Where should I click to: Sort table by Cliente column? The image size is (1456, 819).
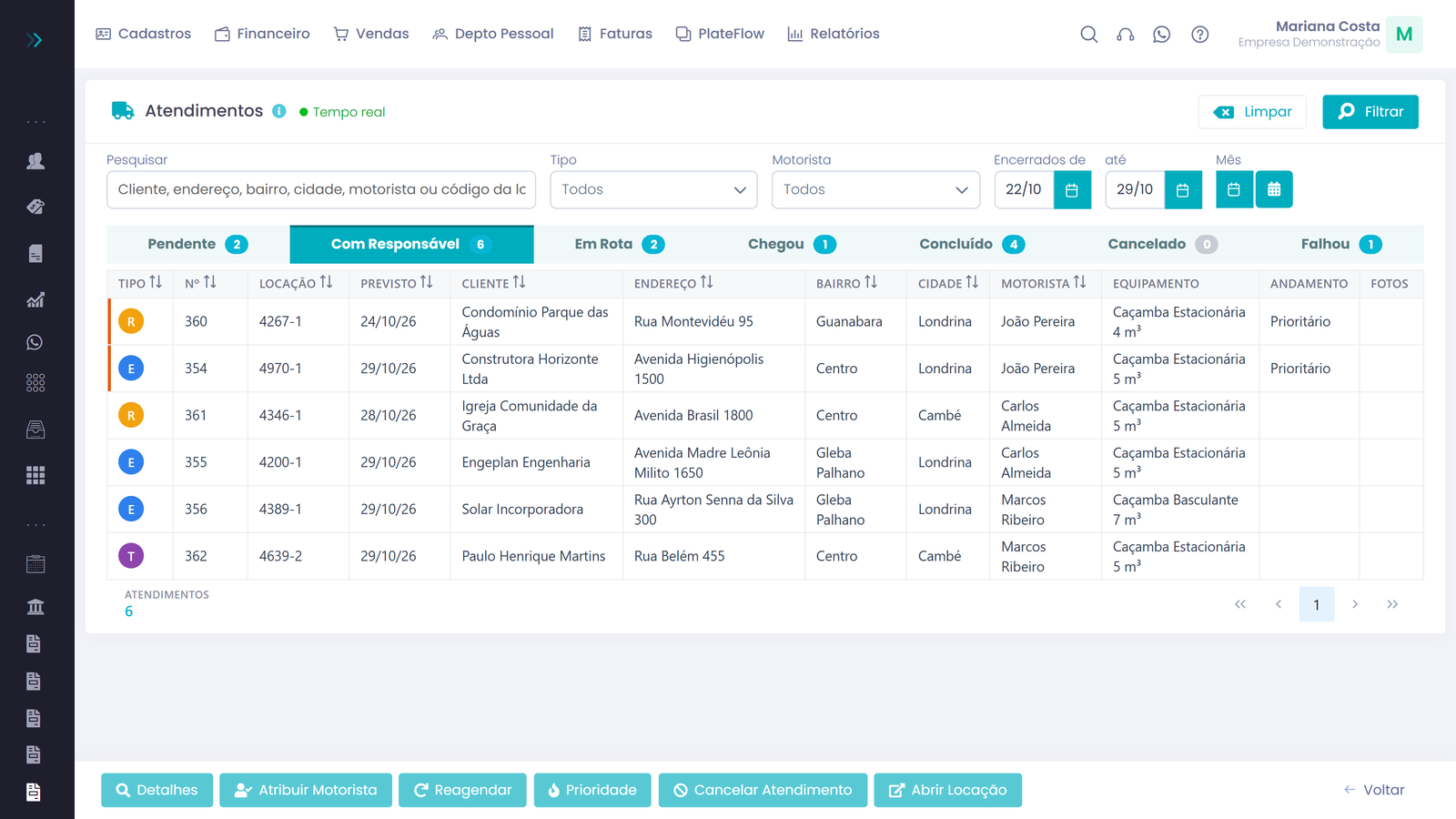tap(493, 283)
